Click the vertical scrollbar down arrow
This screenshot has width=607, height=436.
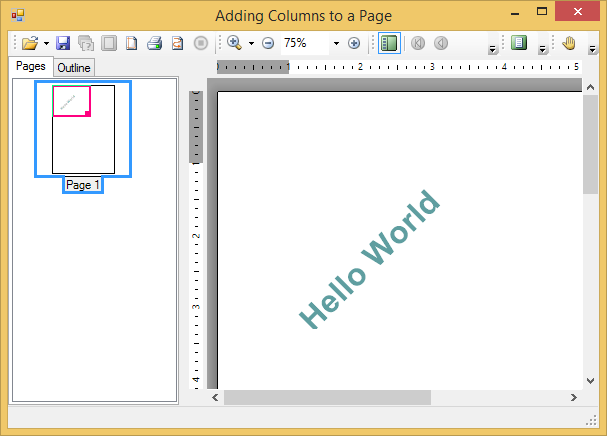(x=591, y=380)
